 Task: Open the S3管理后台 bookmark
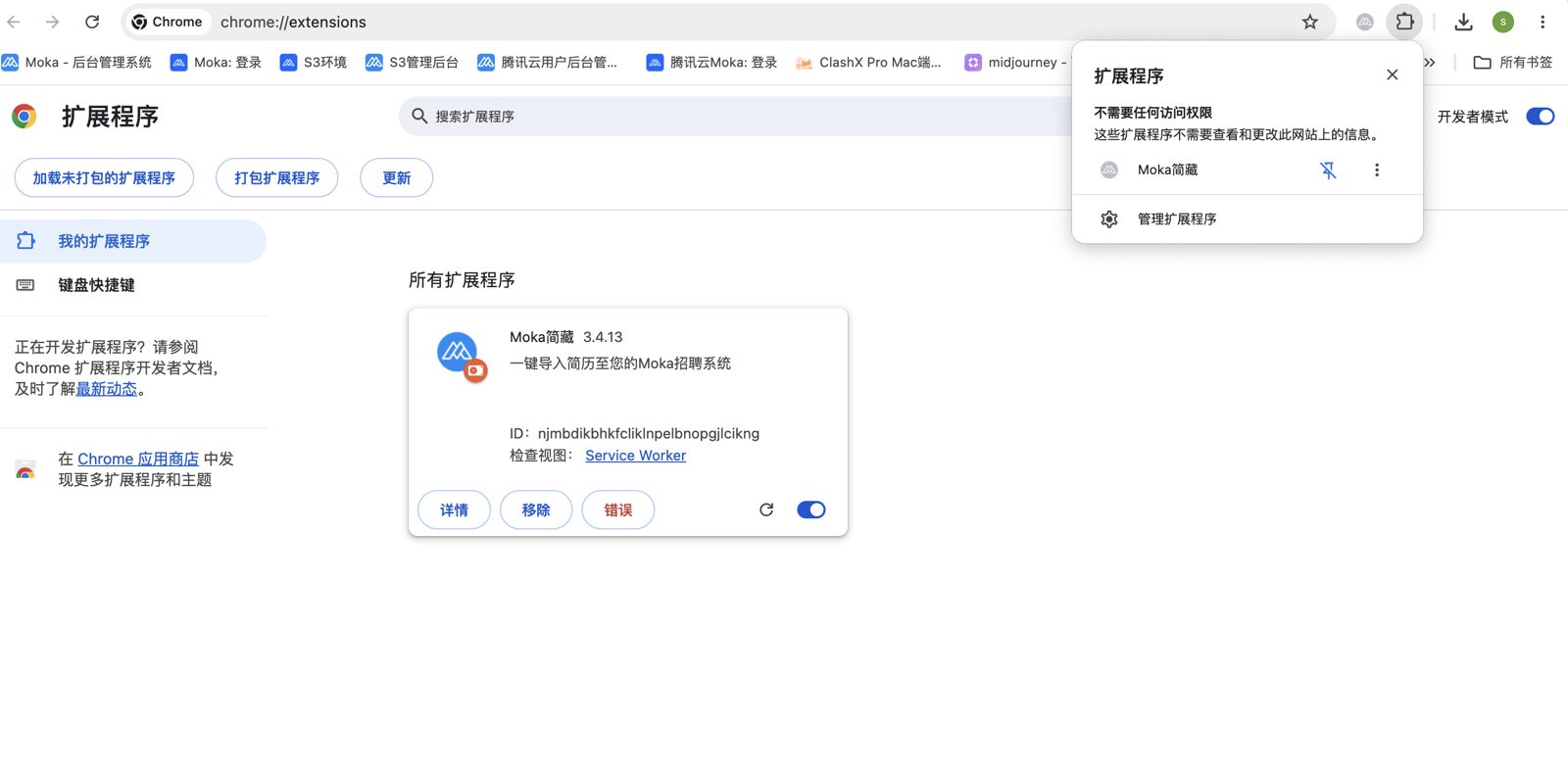(412, 62)
